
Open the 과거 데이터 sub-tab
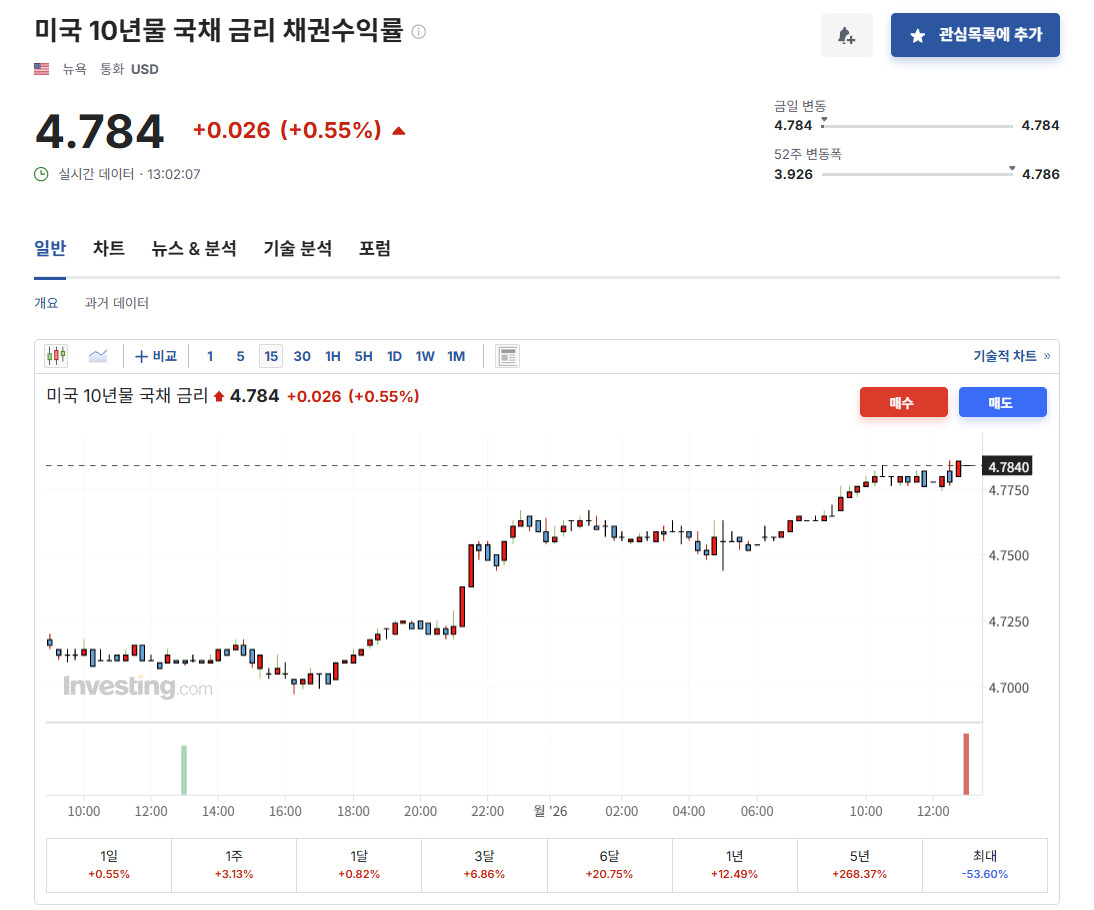(117, 303)
